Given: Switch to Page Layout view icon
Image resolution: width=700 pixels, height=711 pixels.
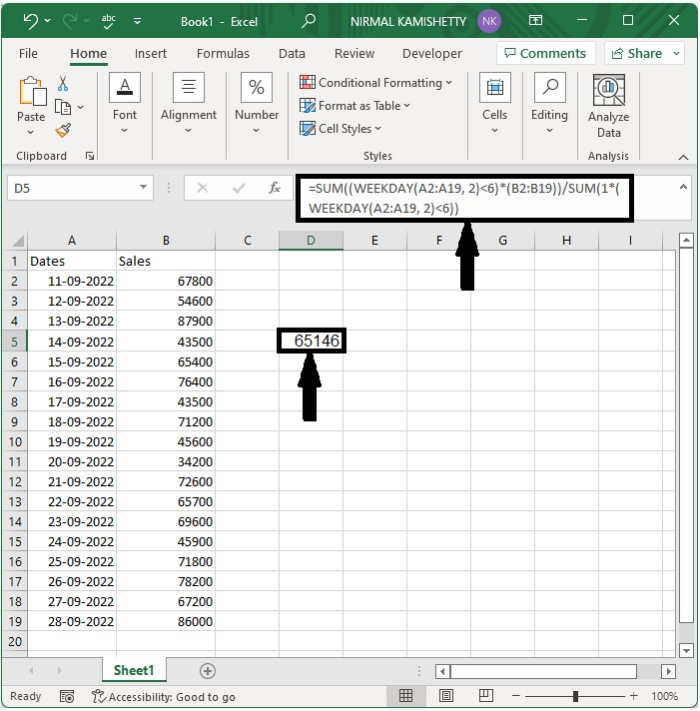Looking at the screenshot, I should tap(446, 696).
